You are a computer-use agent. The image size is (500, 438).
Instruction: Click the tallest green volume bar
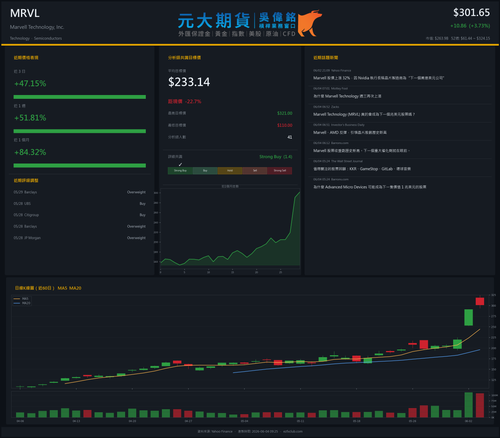[x=469, y=405]
